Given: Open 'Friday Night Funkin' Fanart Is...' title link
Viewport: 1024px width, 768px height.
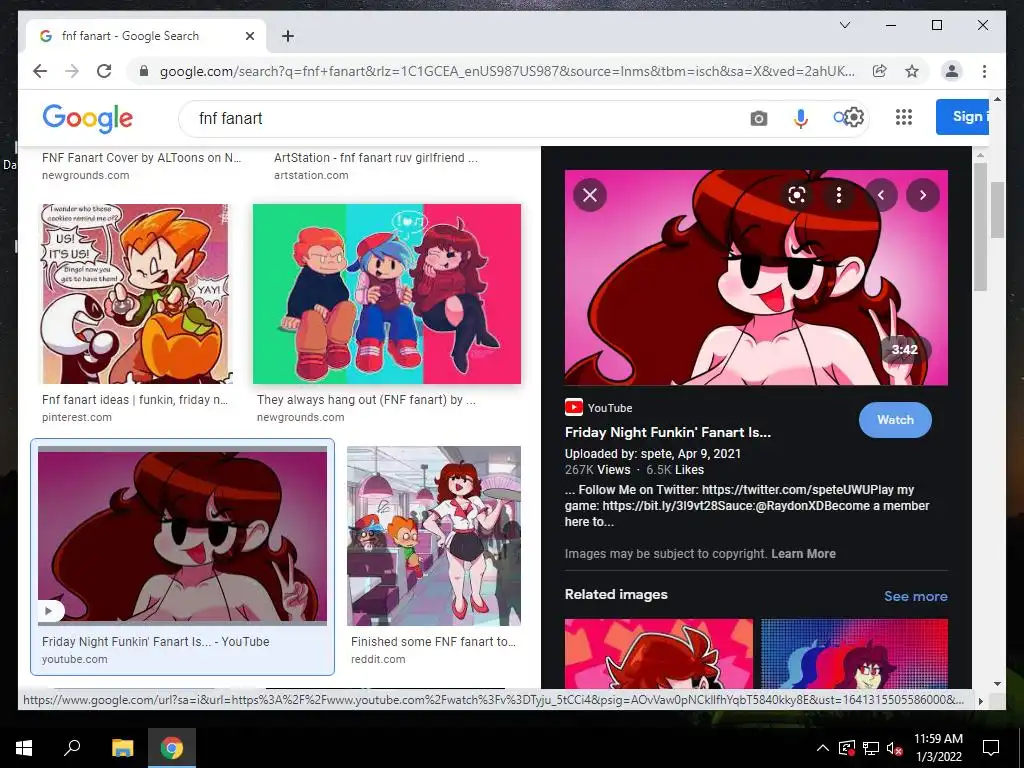Looking at the screenshot, I should [x=667, y=432].
